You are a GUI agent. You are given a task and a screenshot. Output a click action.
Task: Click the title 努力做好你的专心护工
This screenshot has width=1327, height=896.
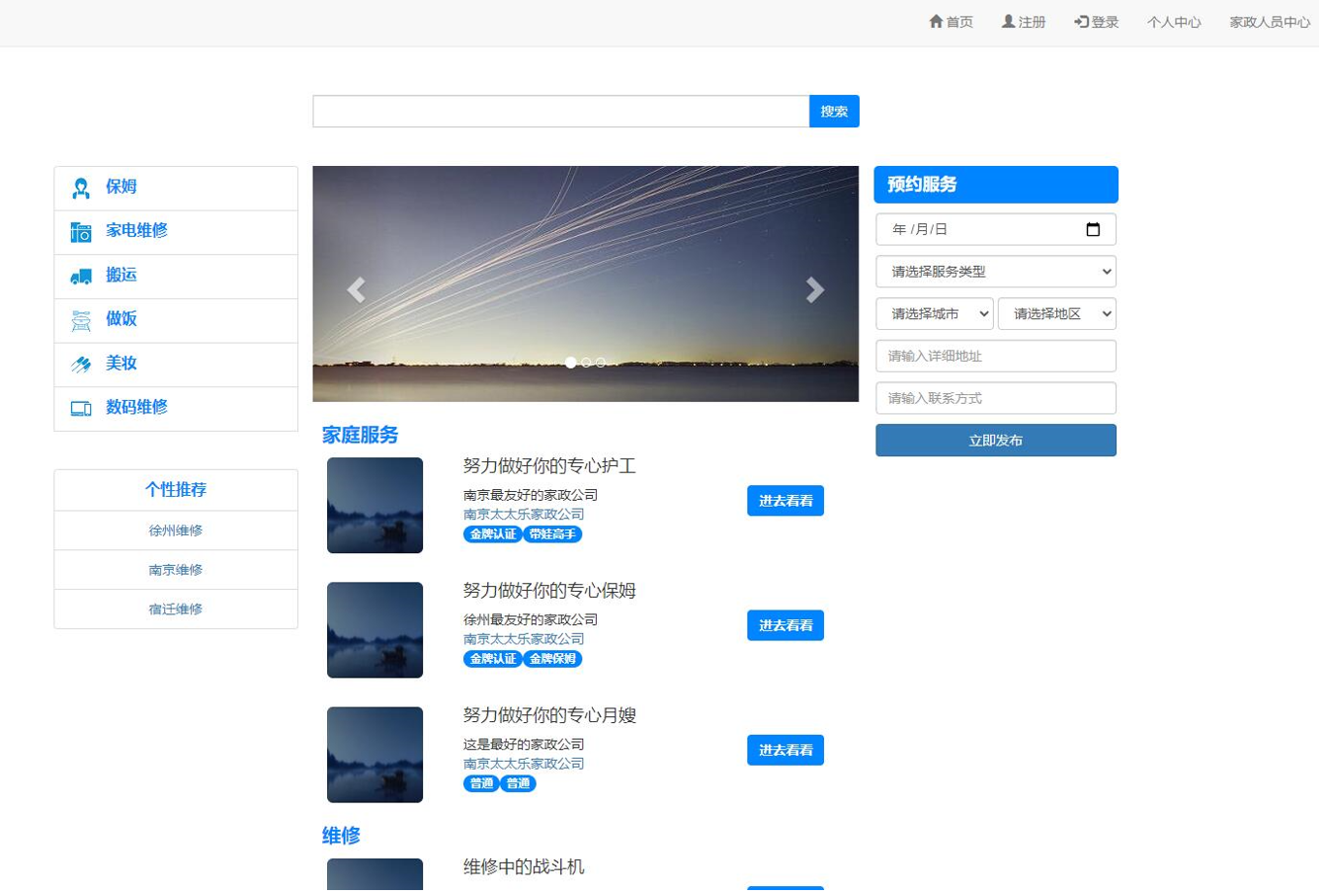553,469
